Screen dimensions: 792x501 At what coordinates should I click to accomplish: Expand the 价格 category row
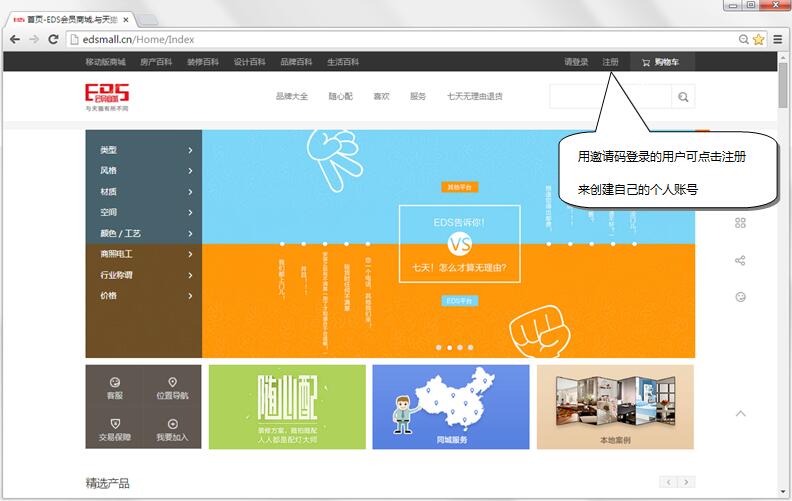[x=143, y=296]
